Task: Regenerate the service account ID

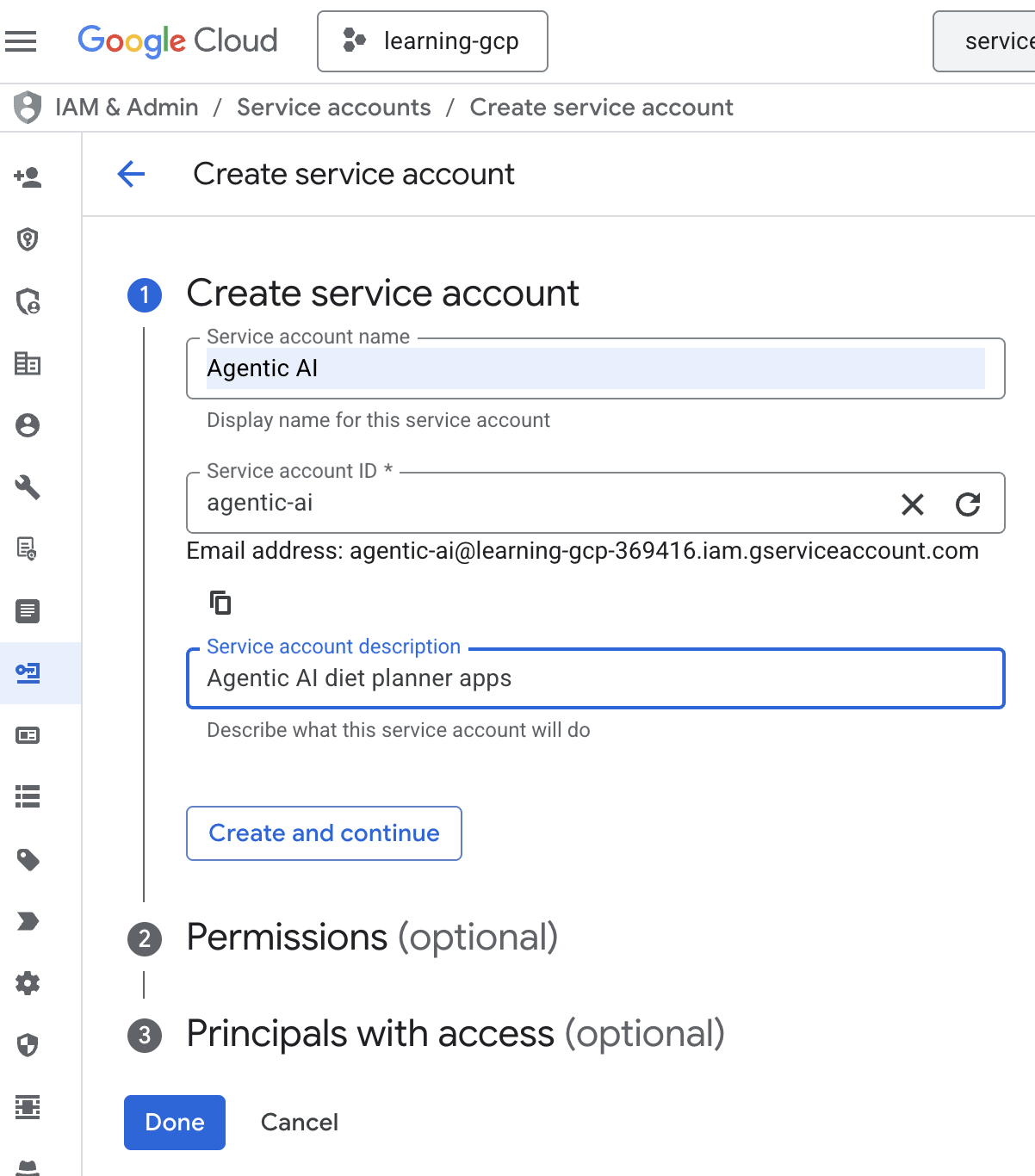Action: pyautogui.click(x=968, y=504)
